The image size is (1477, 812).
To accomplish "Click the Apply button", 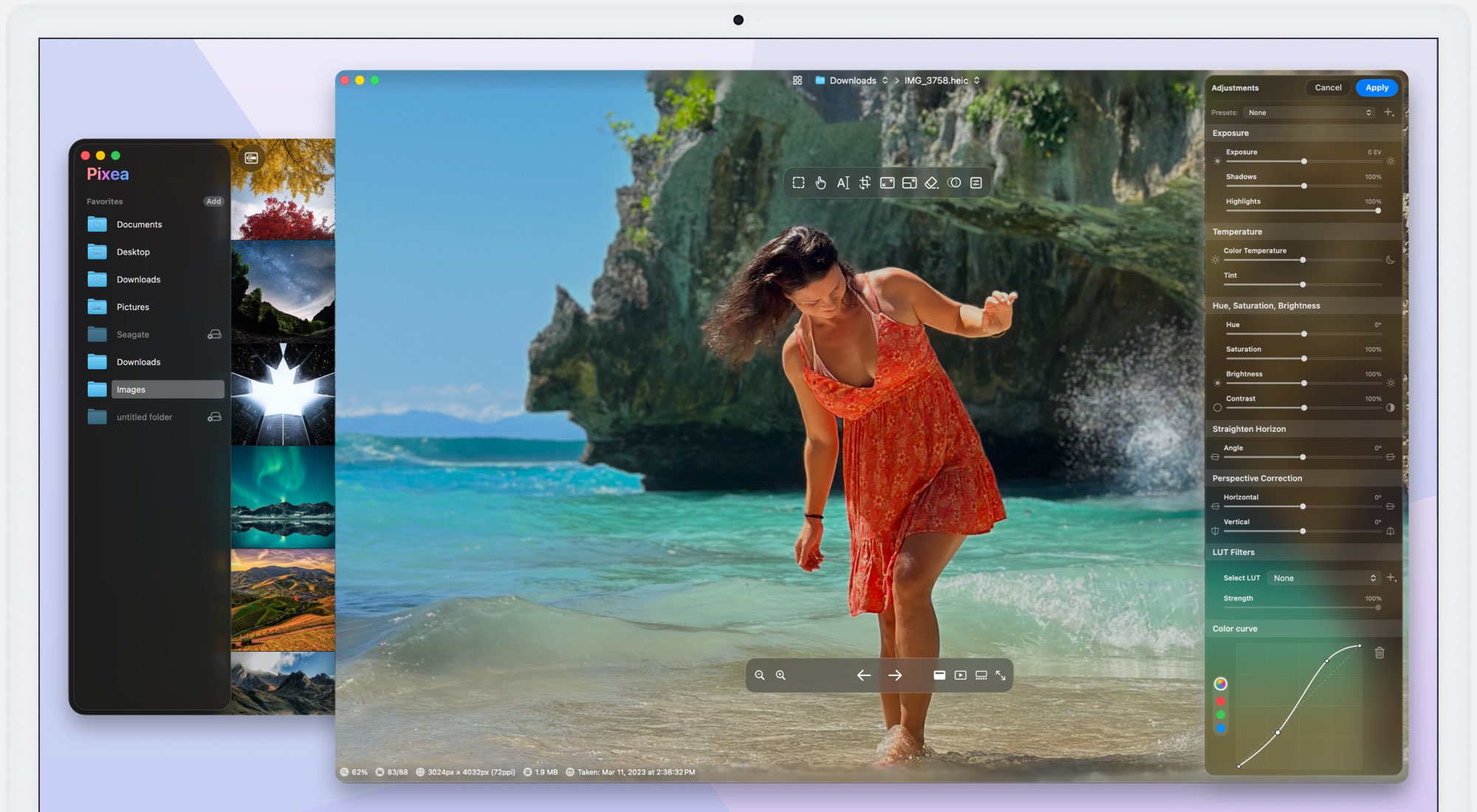I will pos(1377,88).
